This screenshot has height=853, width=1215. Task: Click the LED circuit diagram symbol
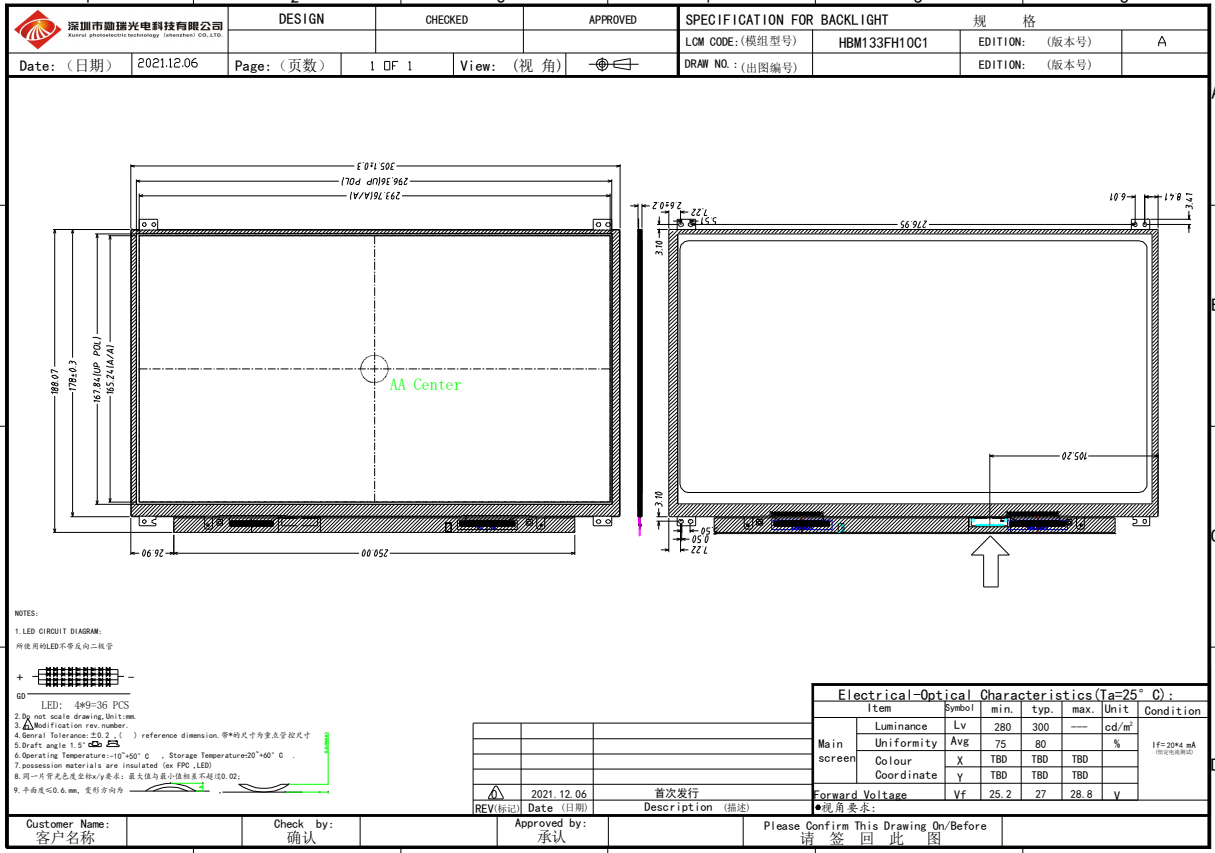[x=77, y=676]
